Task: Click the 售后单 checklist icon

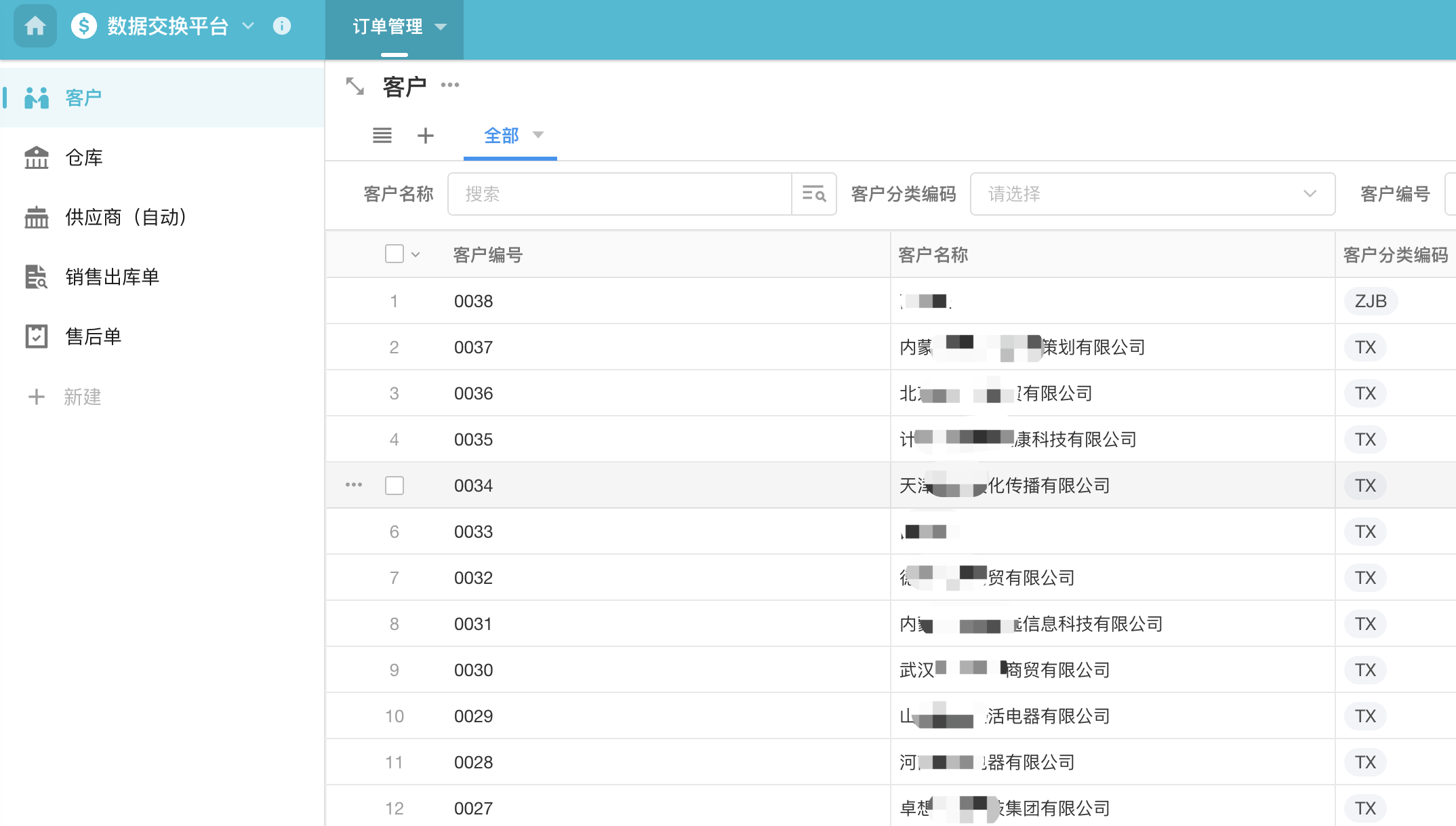Action: pyautogui.click(x=37, y=336)
